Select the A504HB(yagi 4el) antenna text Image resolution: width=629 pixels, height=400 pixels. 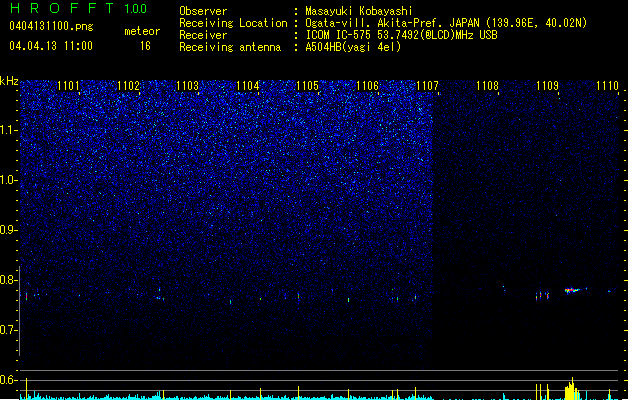pyautogui.click(x=353, y=47)
